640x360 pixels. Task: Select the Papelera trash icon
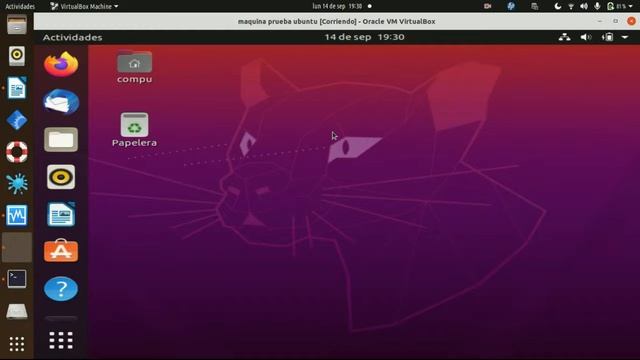point(134,130)
